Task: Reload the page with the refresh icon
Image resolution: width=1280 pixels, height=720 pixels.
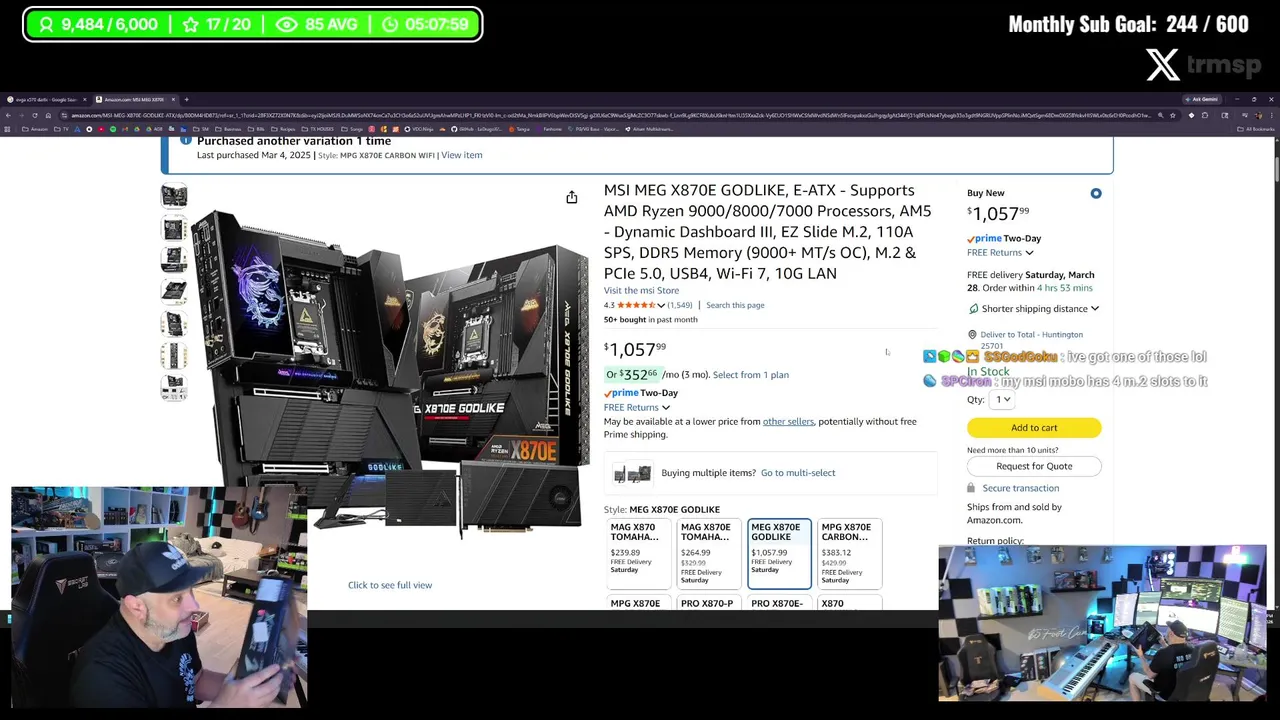Action: [x=35, y=115]
